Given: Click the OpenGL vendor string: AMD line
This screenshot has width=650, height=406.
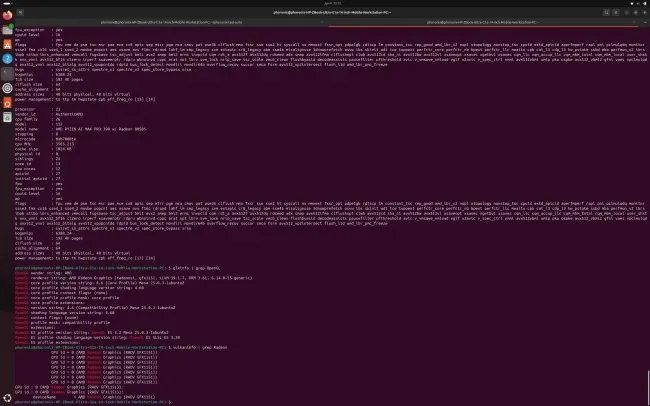Looking at the screenshot, I should 43,273.
